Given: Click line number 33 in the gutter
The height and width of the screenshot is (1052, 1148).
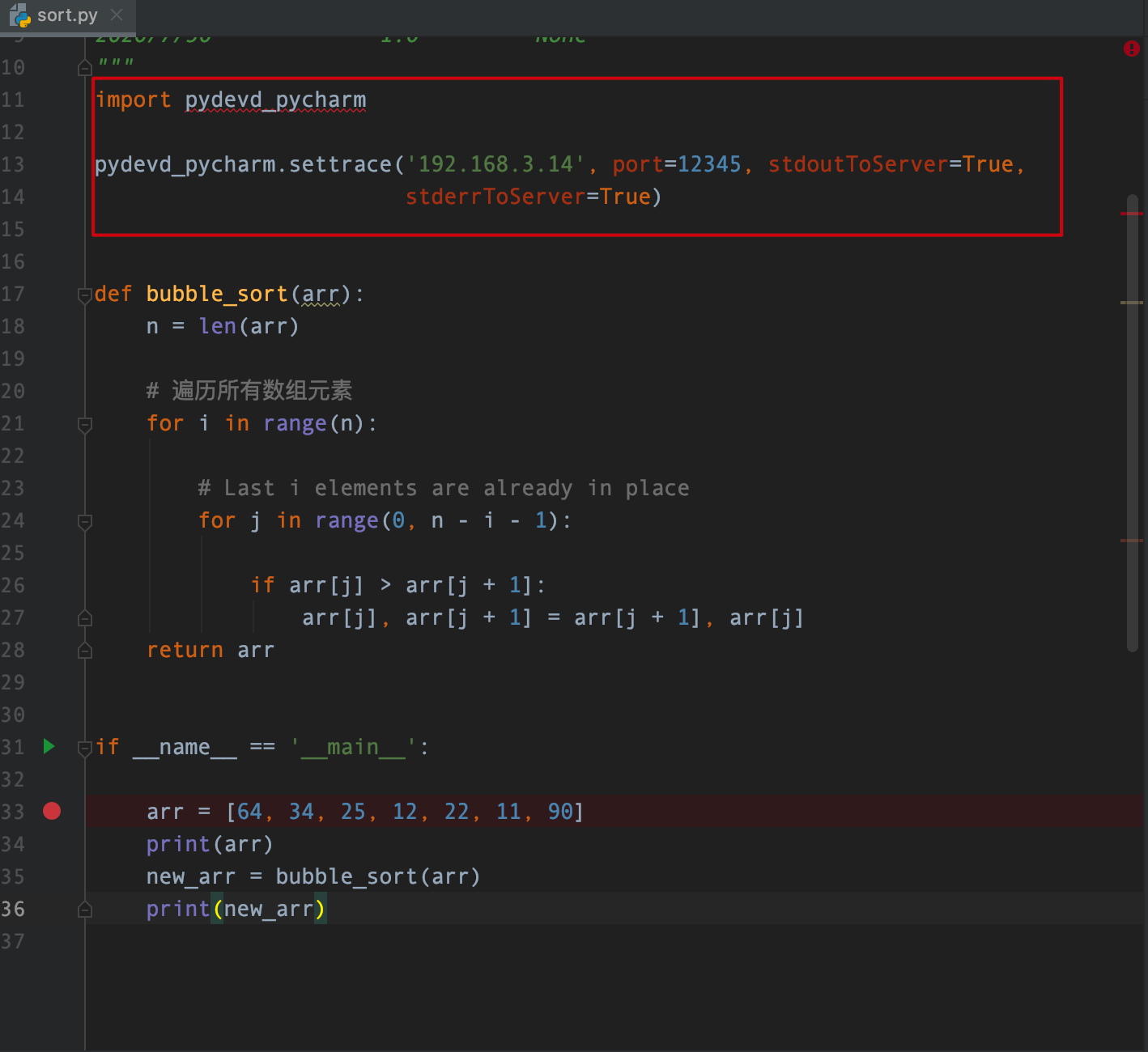Looking at the screenshot, I should (13, 812).
